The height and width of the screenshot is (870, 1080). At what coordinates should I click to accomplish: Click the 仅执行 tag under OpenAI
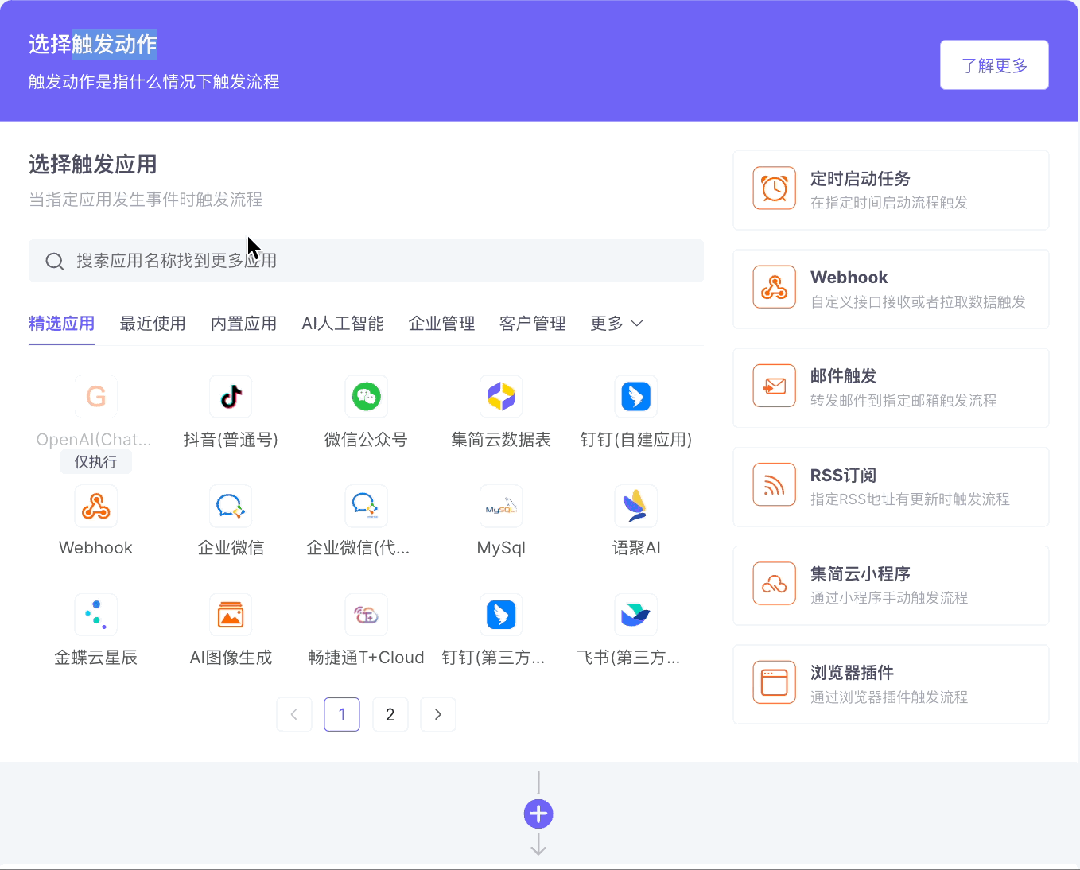click(96, 462)
